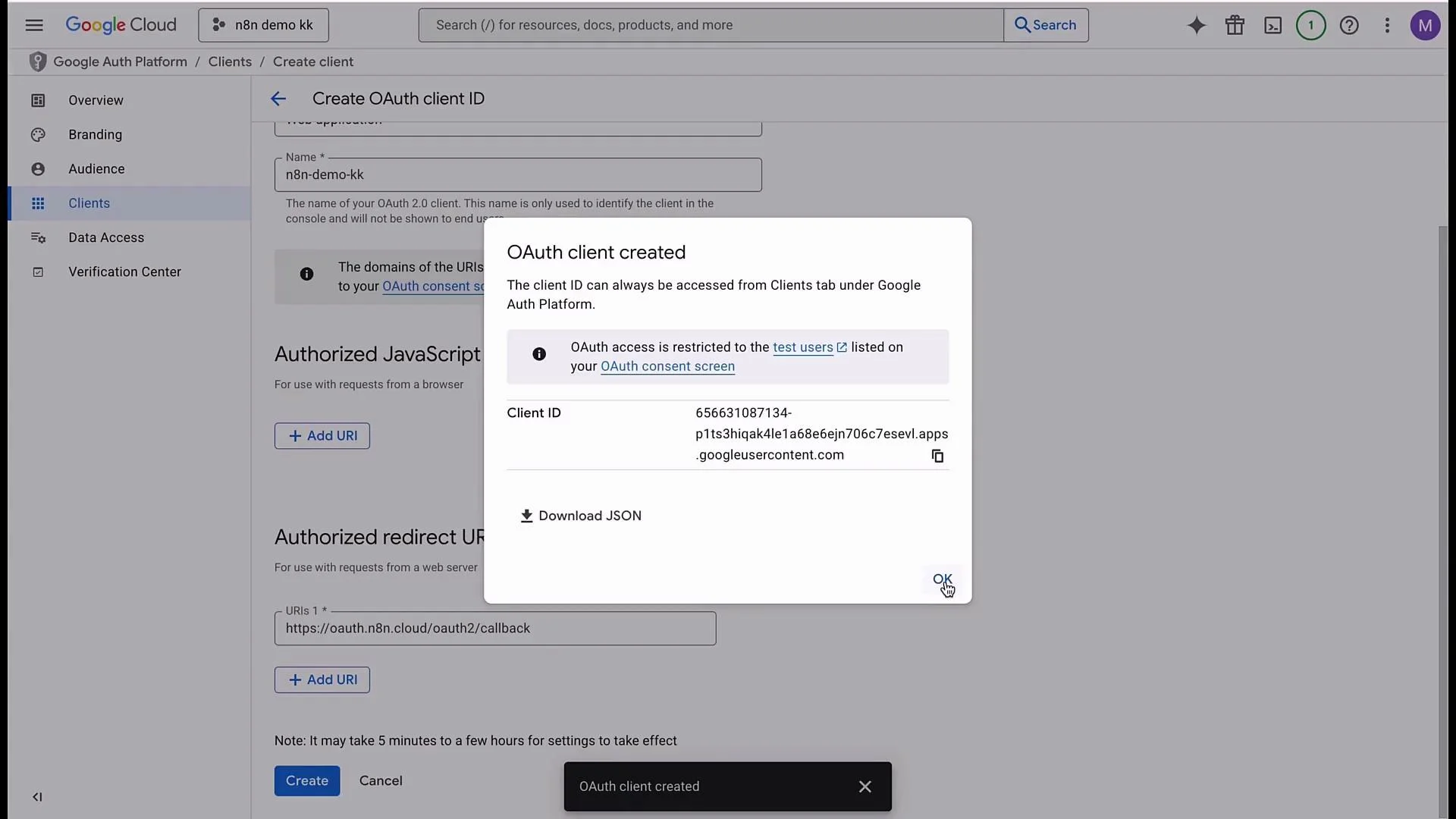Select "For use with requests from a browser" text
Viewport: 1456px width, 819px height.
(369, 384)
